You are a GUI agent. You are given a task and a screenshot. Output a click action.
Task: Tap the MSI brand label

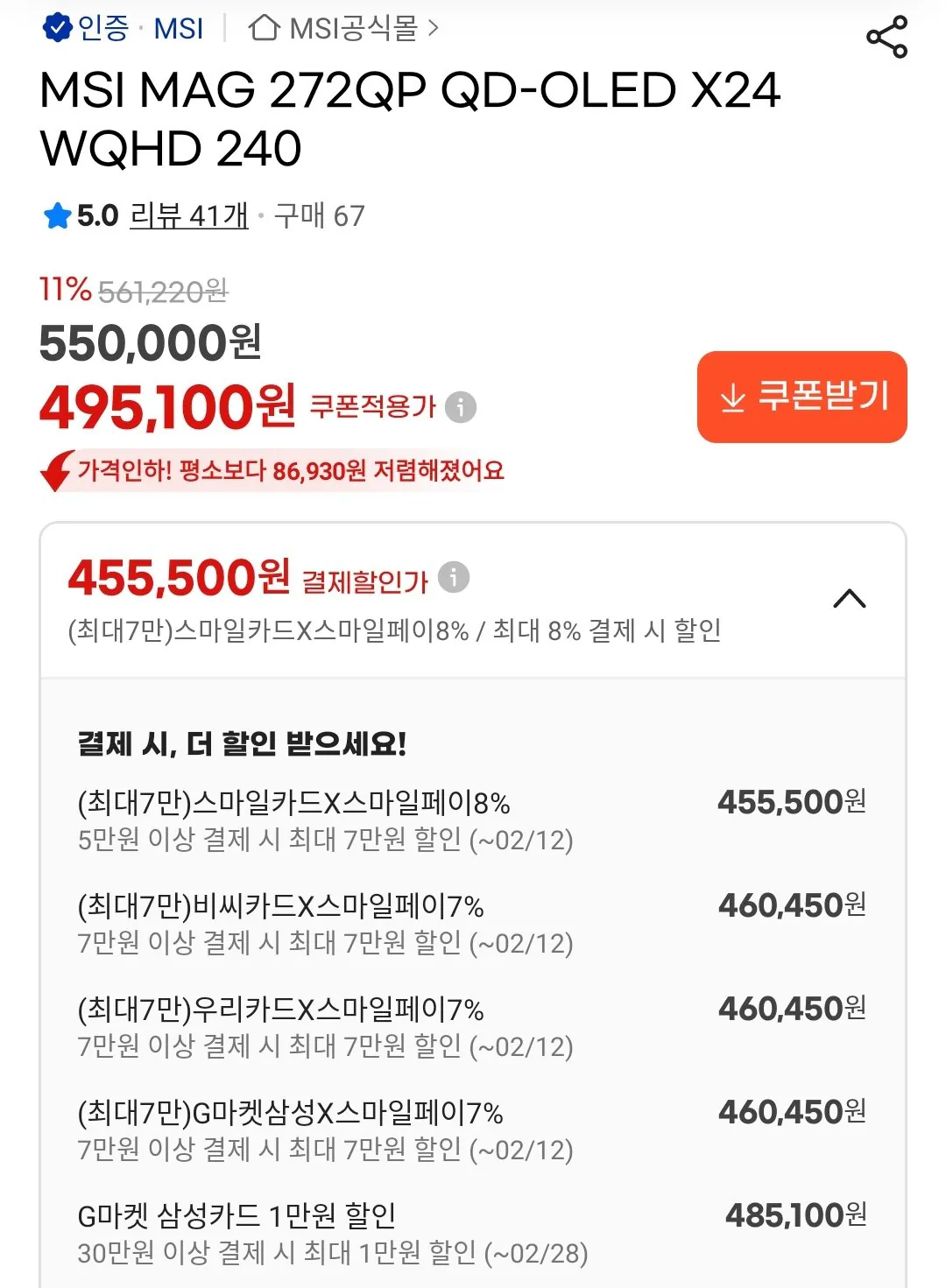(179, 29)
